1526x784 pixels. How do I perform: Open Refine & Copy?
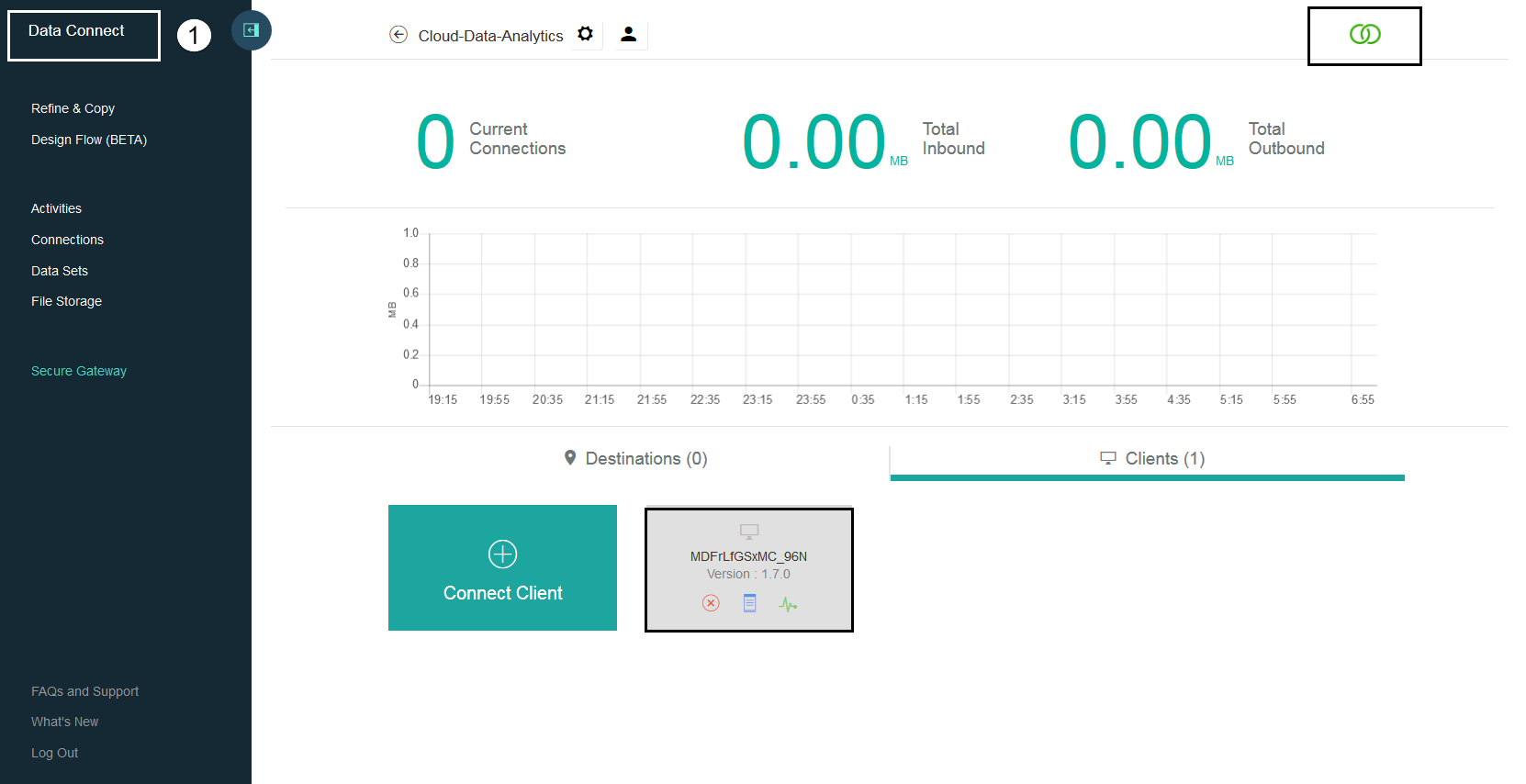tap(73, 108)
